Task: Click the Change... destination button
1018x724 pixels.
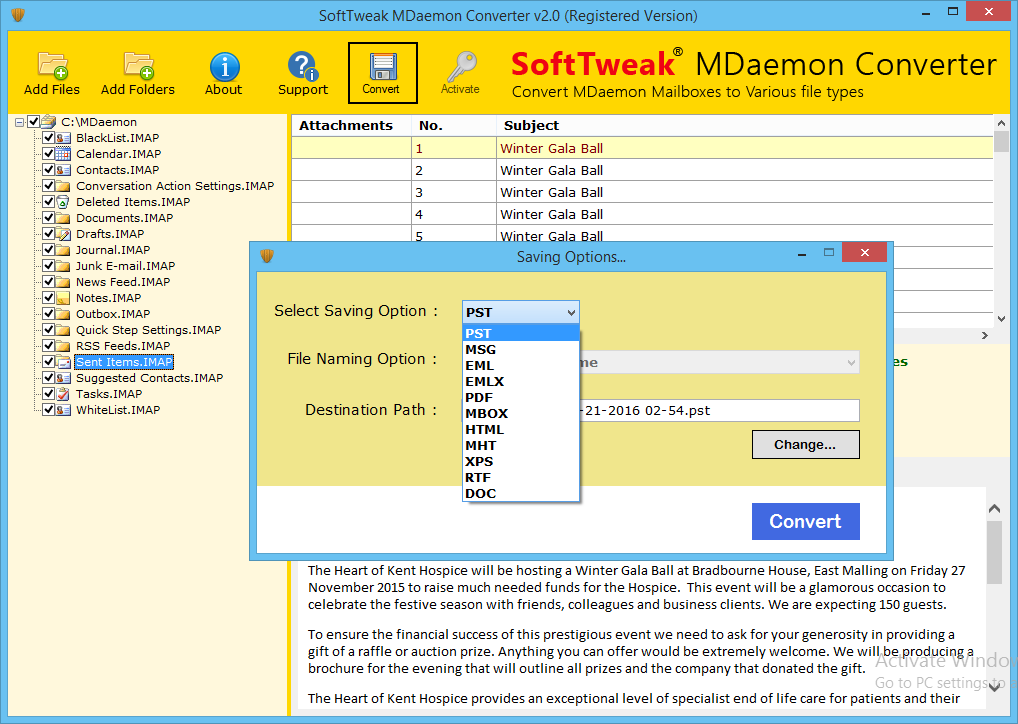Action: (805, 445)
